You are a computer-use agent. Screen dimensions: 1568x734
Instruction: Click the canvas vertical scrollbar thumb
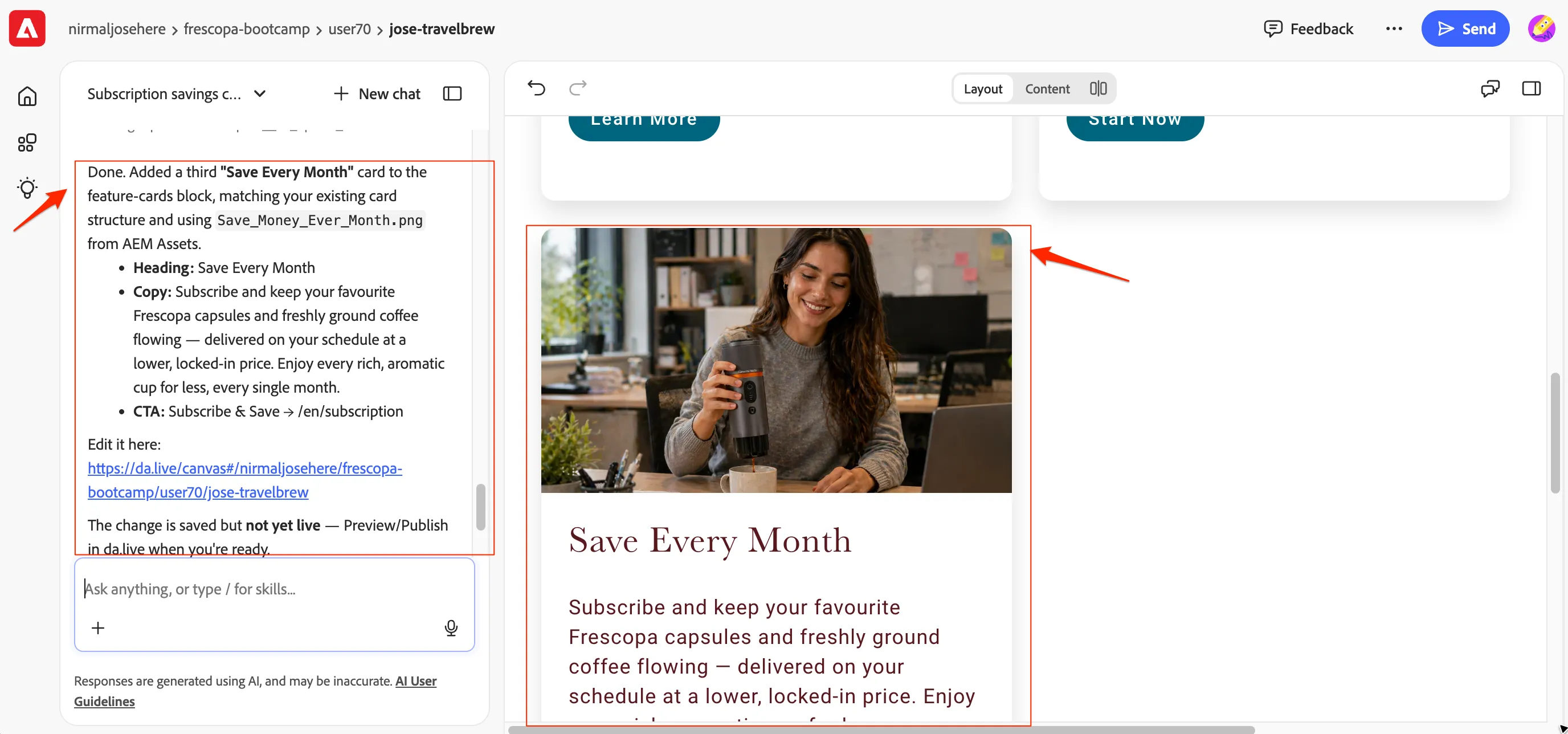[1555, 433]
